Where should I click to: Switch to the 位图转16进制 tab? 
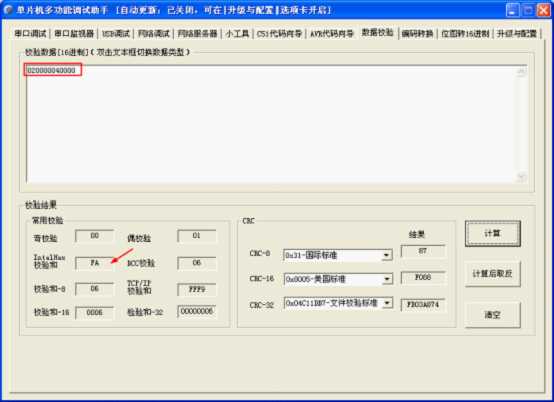point(465,34)
